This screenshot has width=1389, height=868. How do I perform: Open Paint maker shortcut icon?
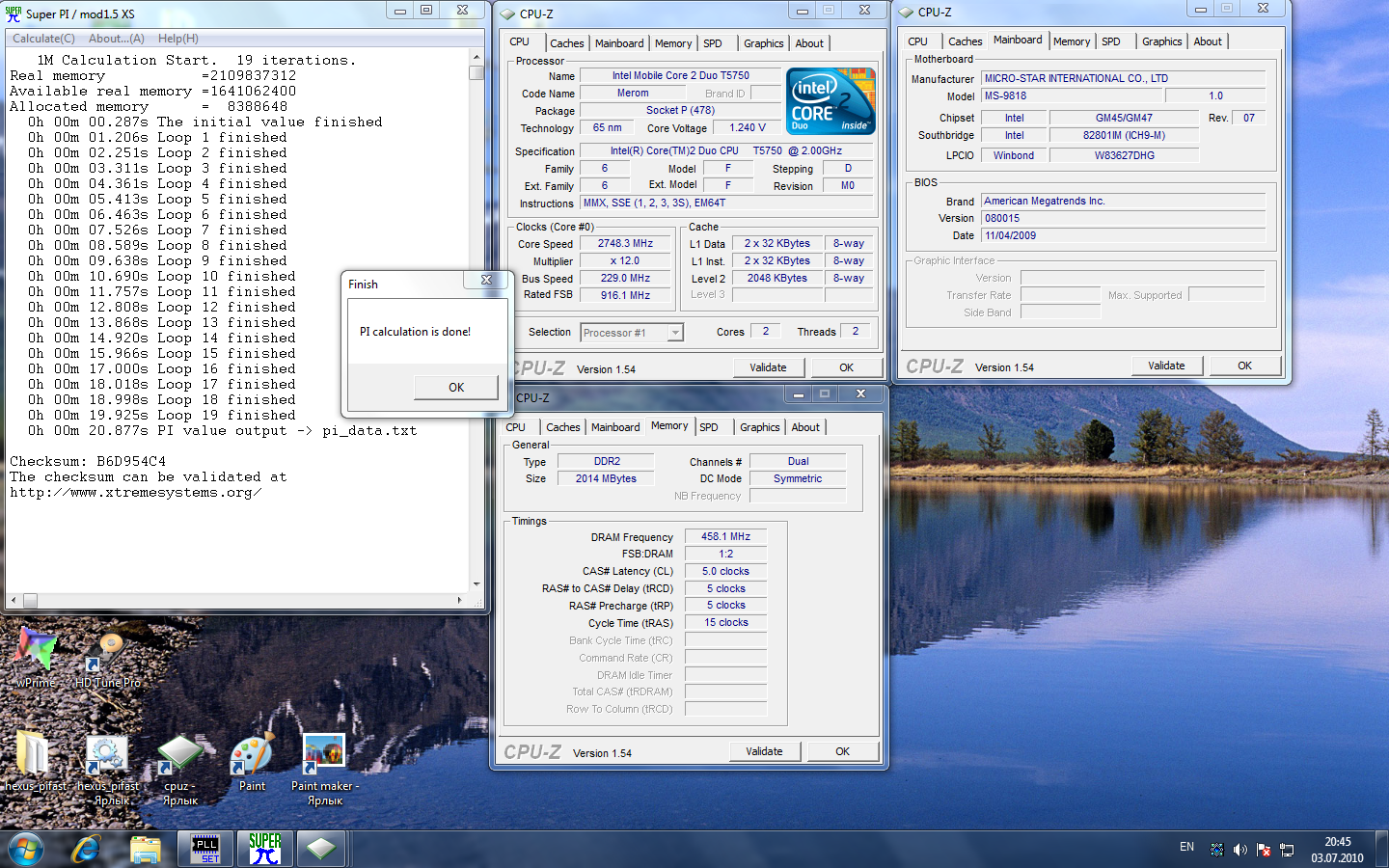click(325, 769)
